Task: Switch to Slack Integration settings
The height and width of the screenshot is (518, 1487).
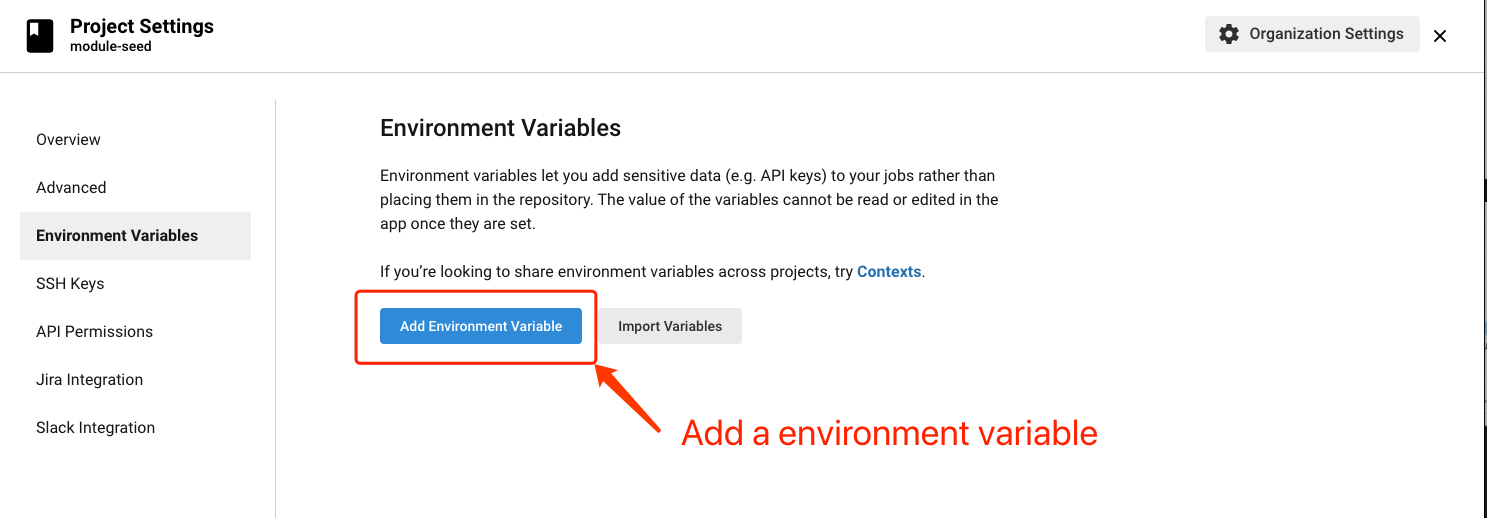Action: pyautogui.click(x=95, y=428)
